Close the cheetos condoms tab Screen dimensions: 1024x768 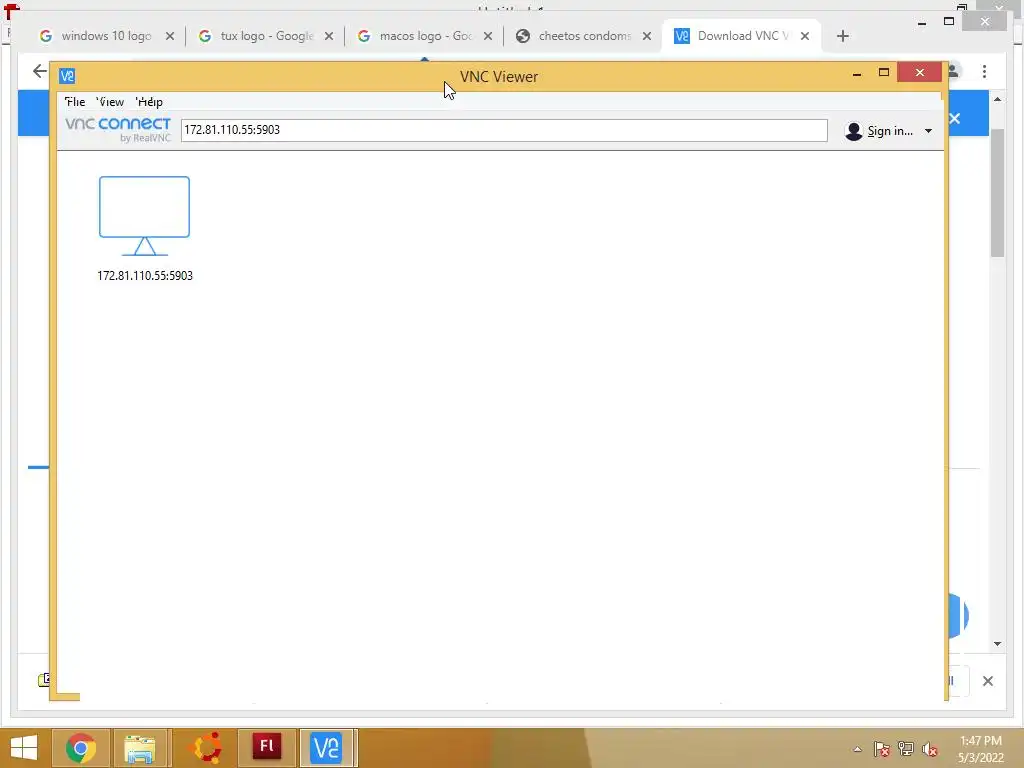click(647, 36)
